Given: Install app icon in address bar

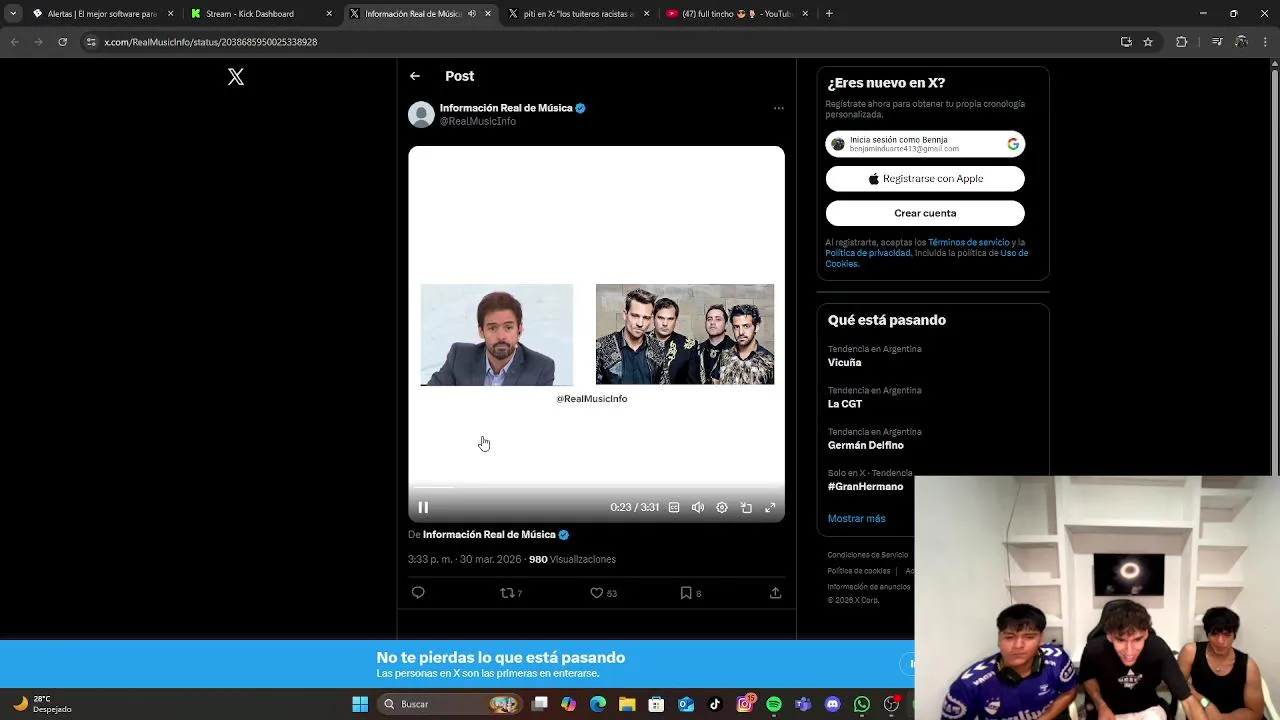Looking at the screenshot, I should point(1126,42).
